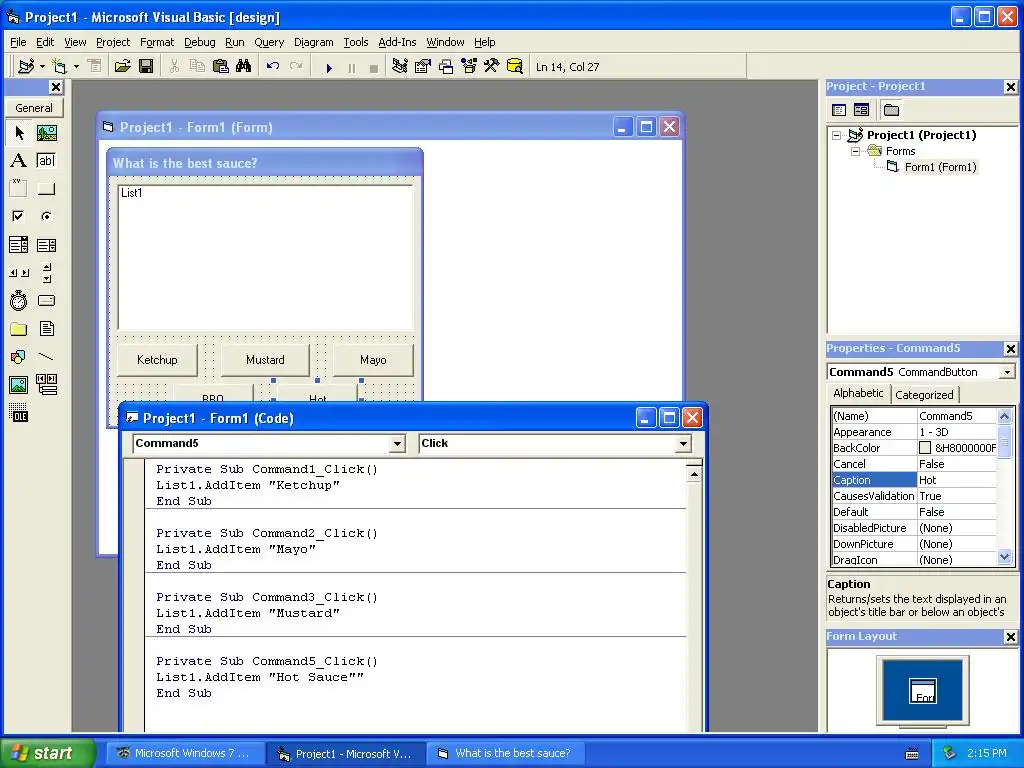The image size is (1024, 768).
Task: Select the Shape control tool
Action: (x=19, y=357)
